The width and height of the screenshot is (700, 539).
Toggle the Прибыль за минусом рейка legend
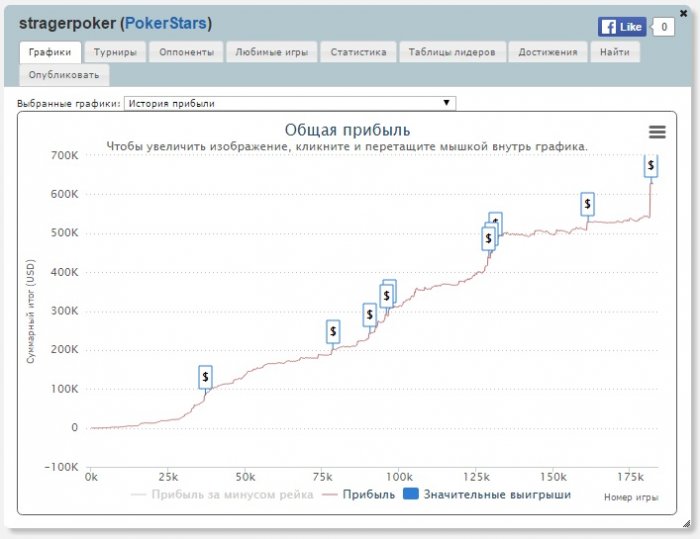pos(222,494)
